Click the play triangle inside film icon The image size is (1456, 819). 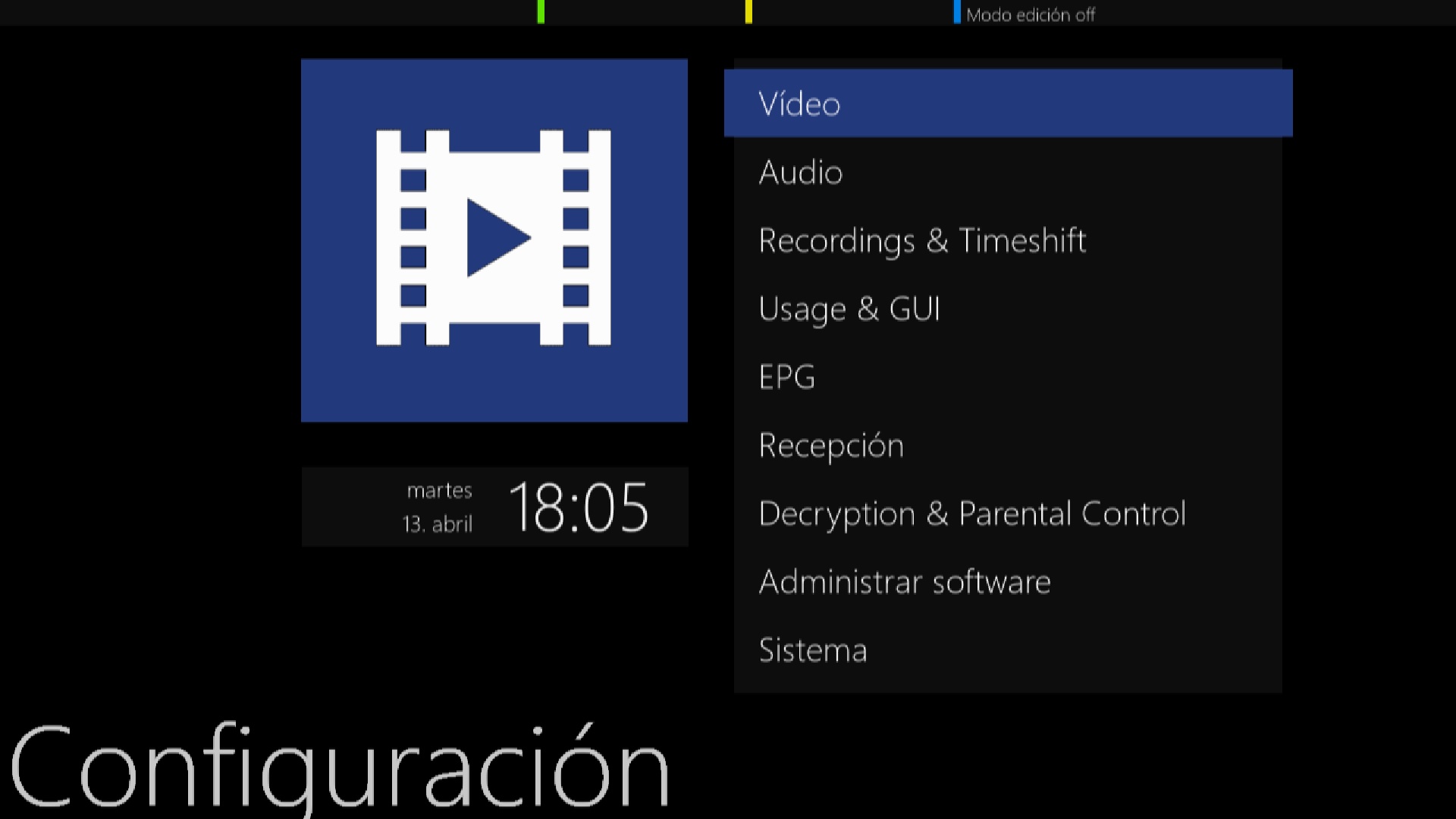[497, 237]
